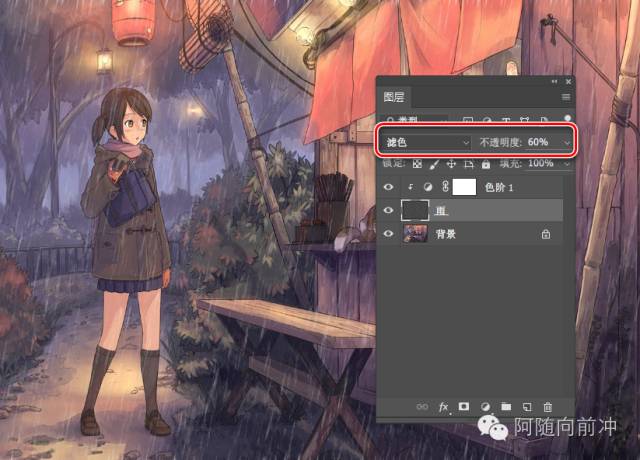Image resolution: width=640 pixels, height=460 pixels.
Task: Click the white mask thumbnail on 色阶 1
Action: point(464,187)
